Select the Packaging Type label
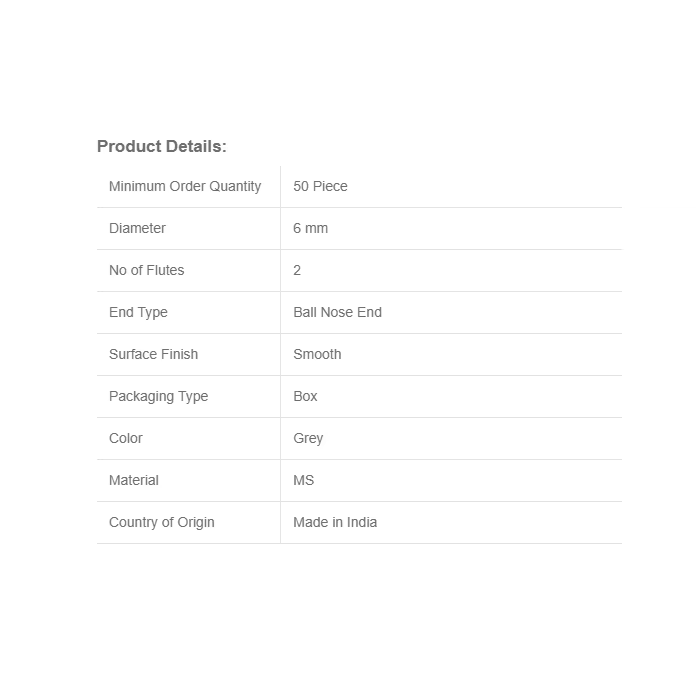This screenshot has width=700, height=700. click(158, 396)
